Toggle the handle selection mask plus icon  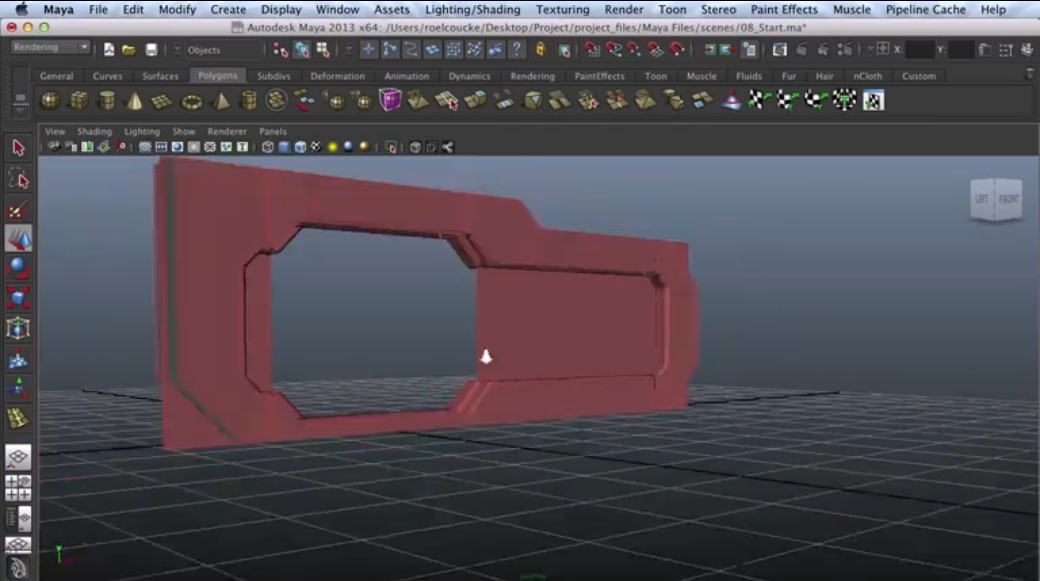(x=368, y=50)
